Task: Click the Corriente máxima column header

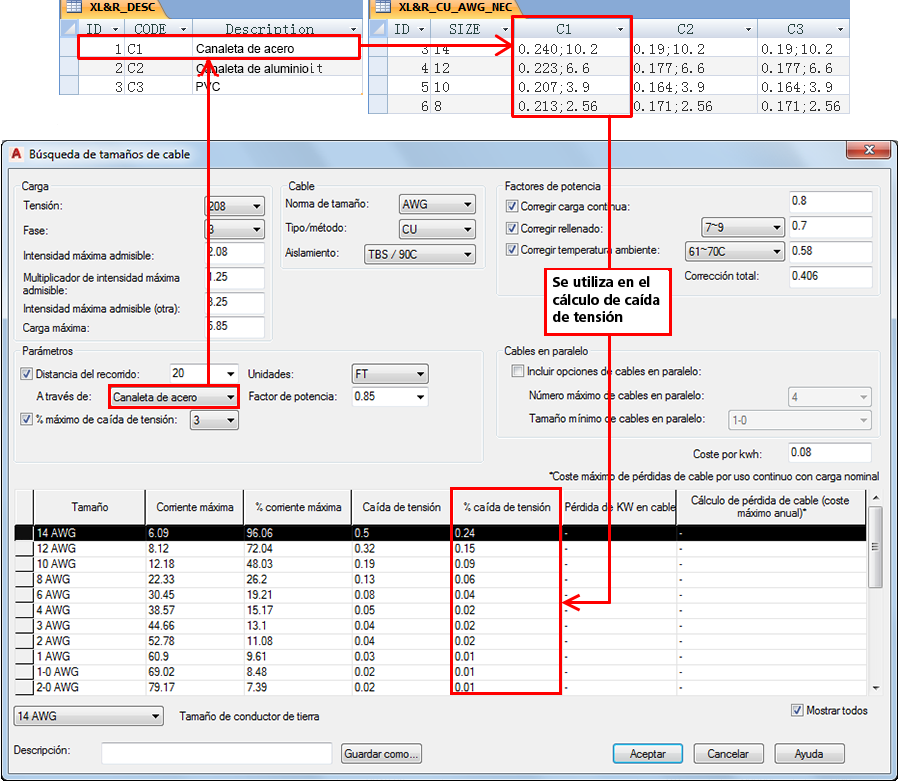Action: click(195, 507)
